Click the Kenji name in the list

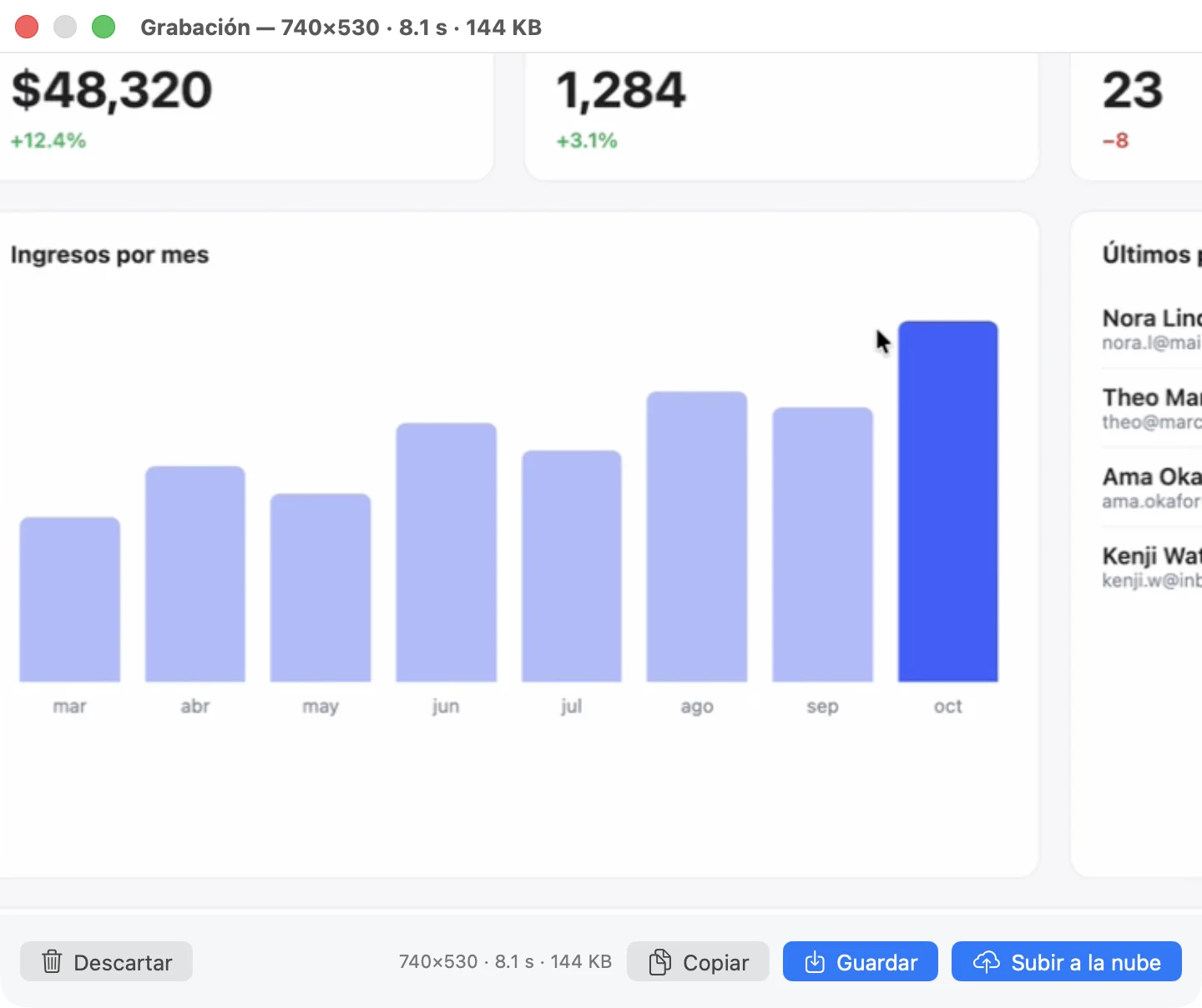[x=1152, y=556]
